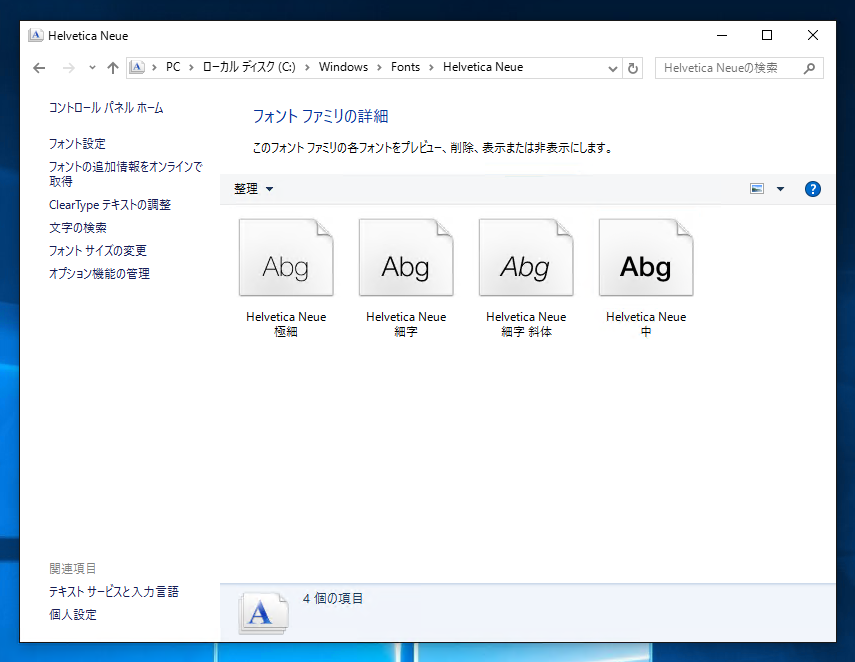Open オプション機能の管理 link
The height and width of the screenshot is (662, 855).
(99, 274)
